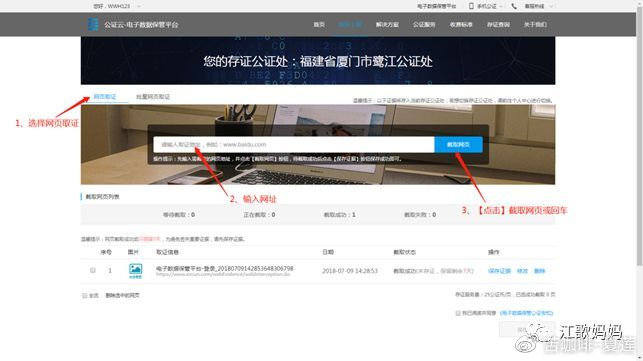Open the highlighted blue nav item
The width and height of the screenshot is (643, 361).
point(350,25)
